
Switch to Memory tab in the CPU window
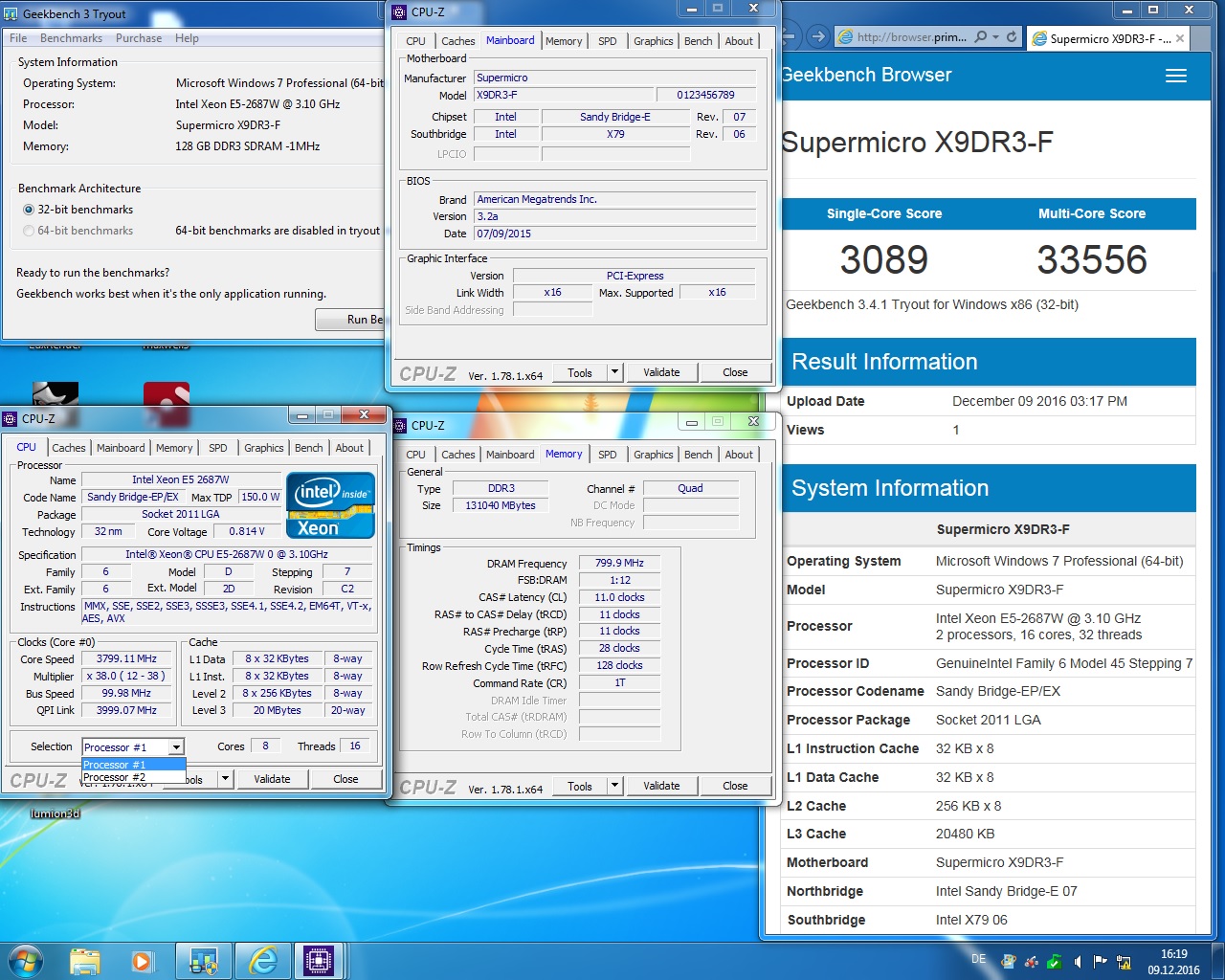(174, 448)
